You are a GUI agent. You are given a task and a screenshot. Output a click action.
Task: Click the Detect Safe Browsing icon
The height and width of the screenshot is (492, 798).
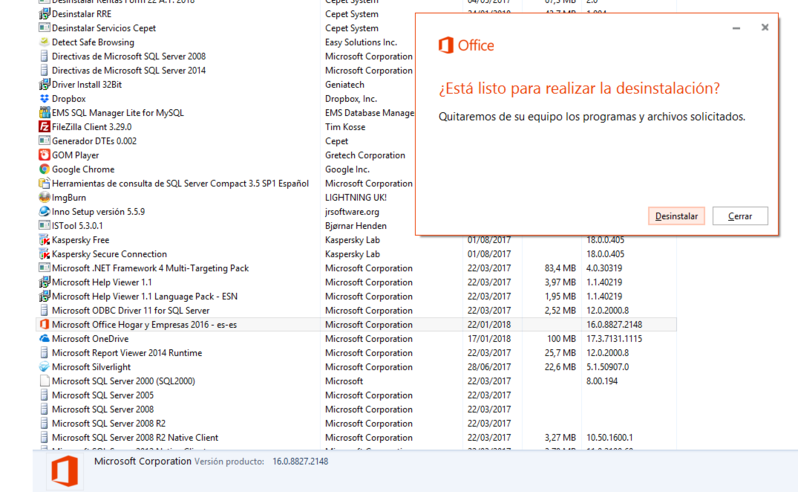(x=44, y=42)
